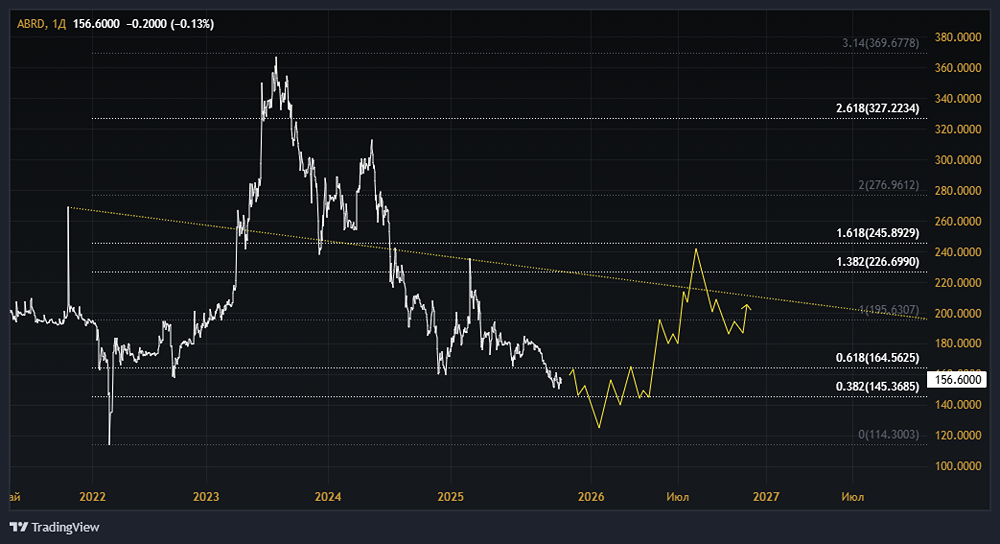Click 2026 on the time axis

[591, 496]
